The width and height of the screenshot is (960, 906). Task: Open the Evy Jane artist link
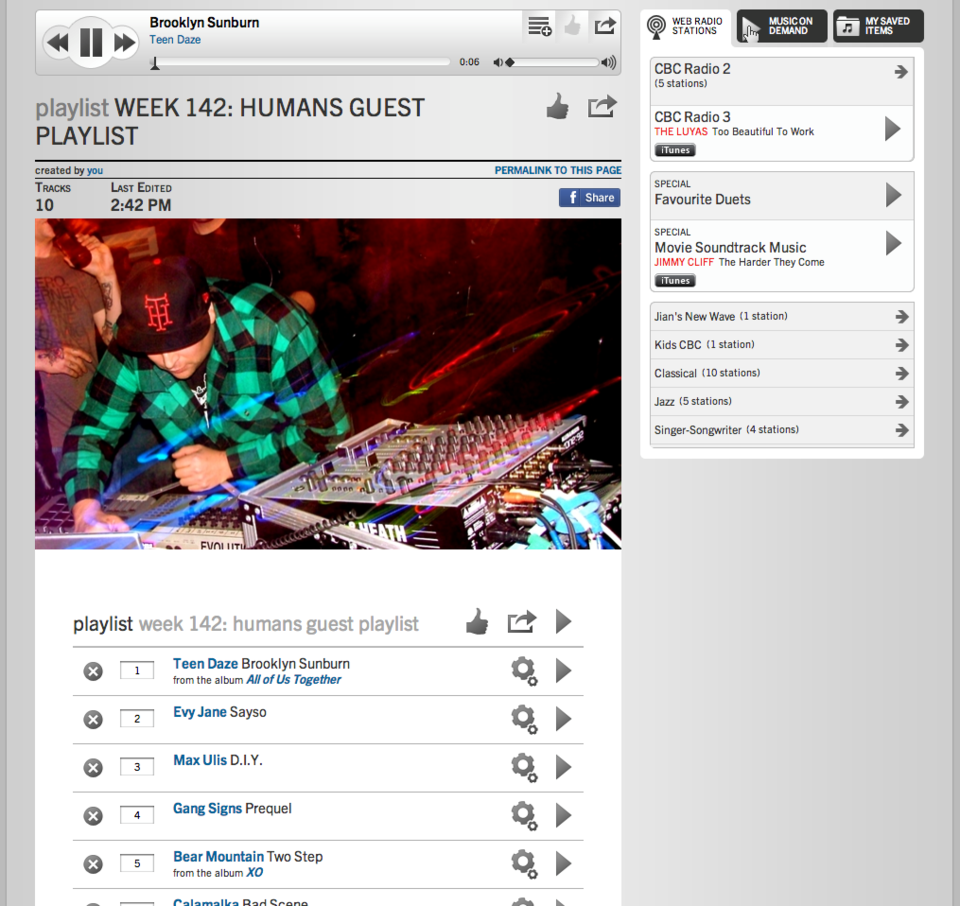200,712
